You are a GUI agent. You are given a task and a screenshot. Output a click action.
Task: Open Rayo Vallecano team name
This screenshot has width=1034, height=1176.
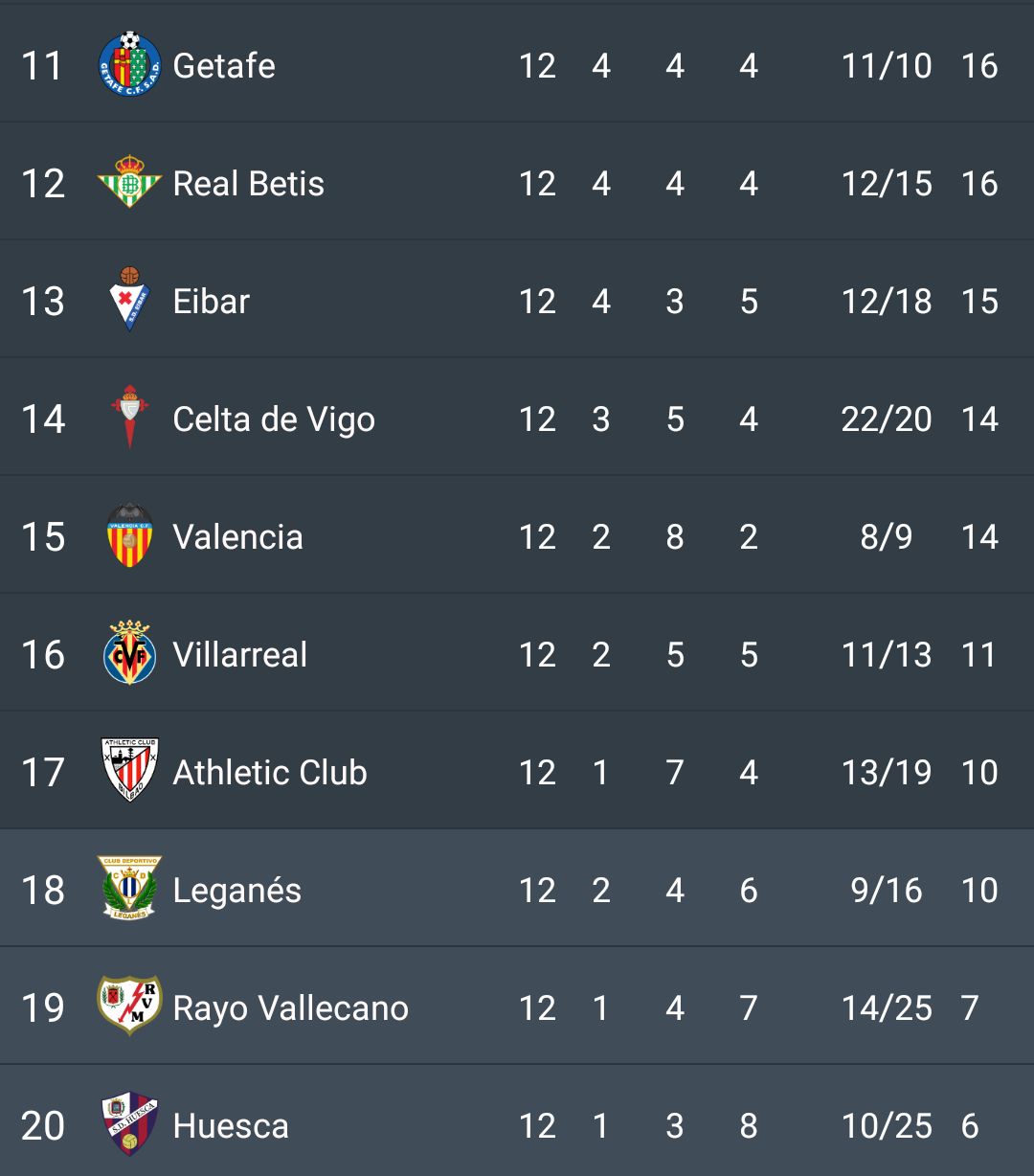[x=290, y=1009]
